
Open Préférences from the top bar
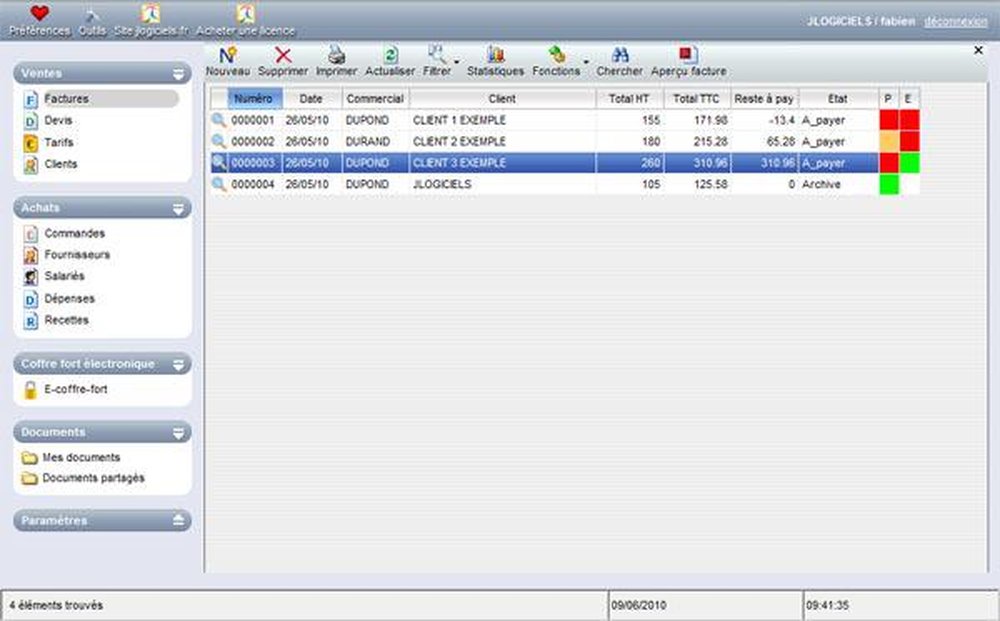click(x=40, y=20)
